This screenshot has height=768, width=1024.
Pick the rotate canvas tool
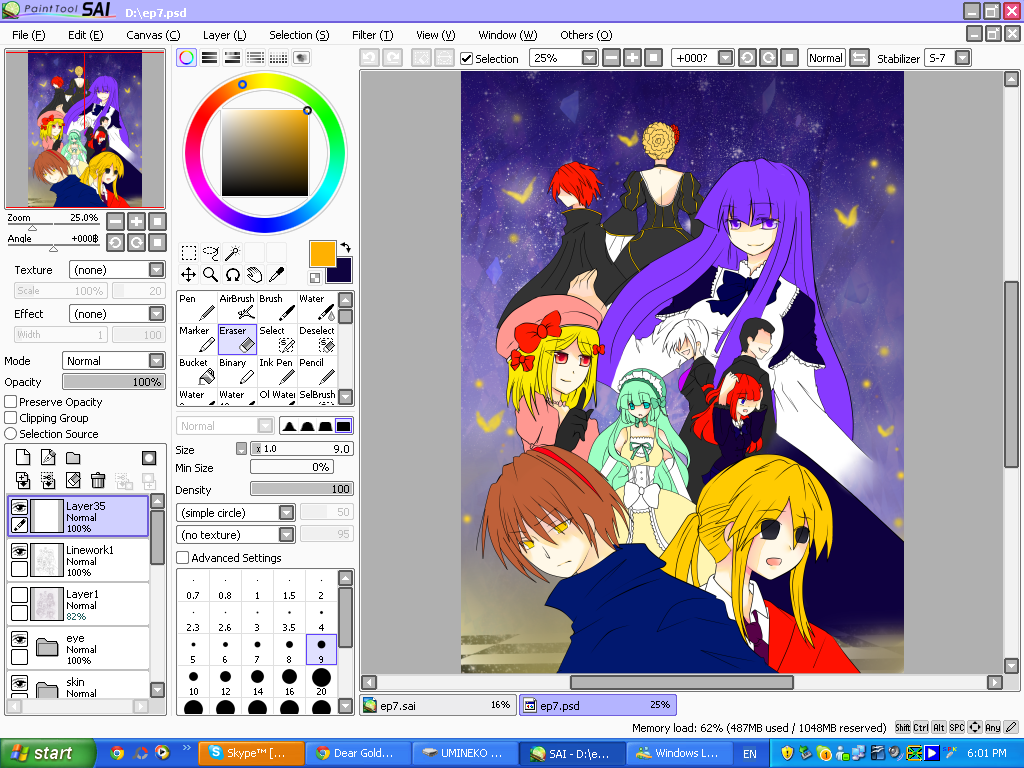pos(232,275)
